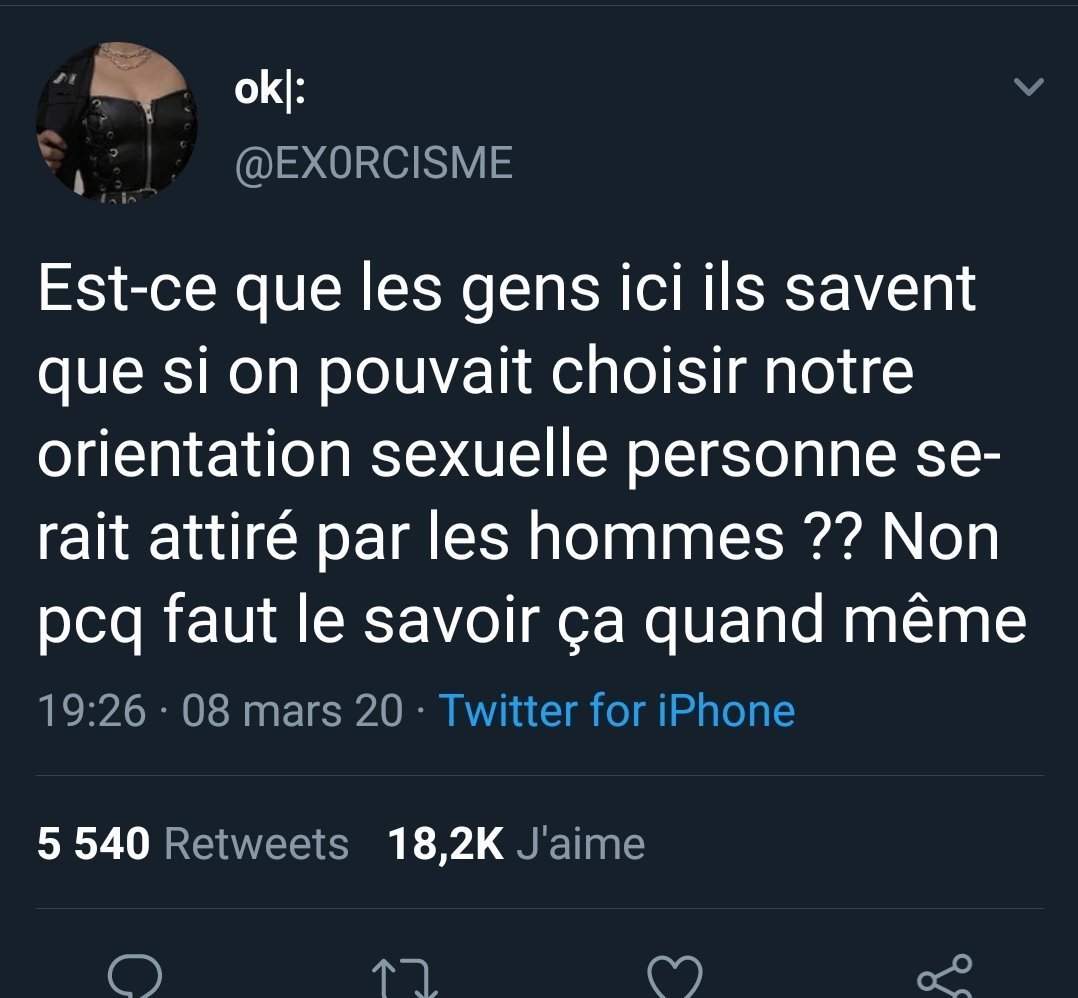Click the display name "ok|:"
Image resolution: width=1078 pixels, height=998 pixels.
tap(269, 91)
